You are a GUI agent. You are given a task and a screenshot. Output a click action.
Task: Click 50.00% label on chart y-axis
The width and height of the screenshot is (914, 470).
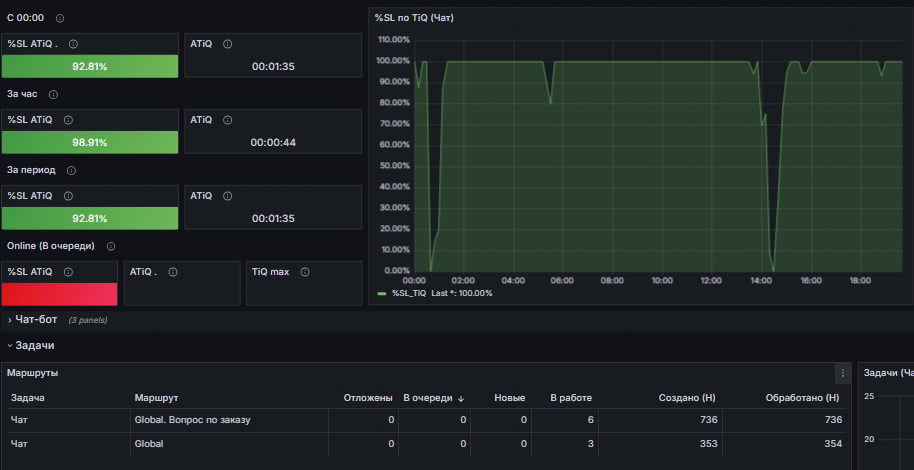tap(394, 166)
